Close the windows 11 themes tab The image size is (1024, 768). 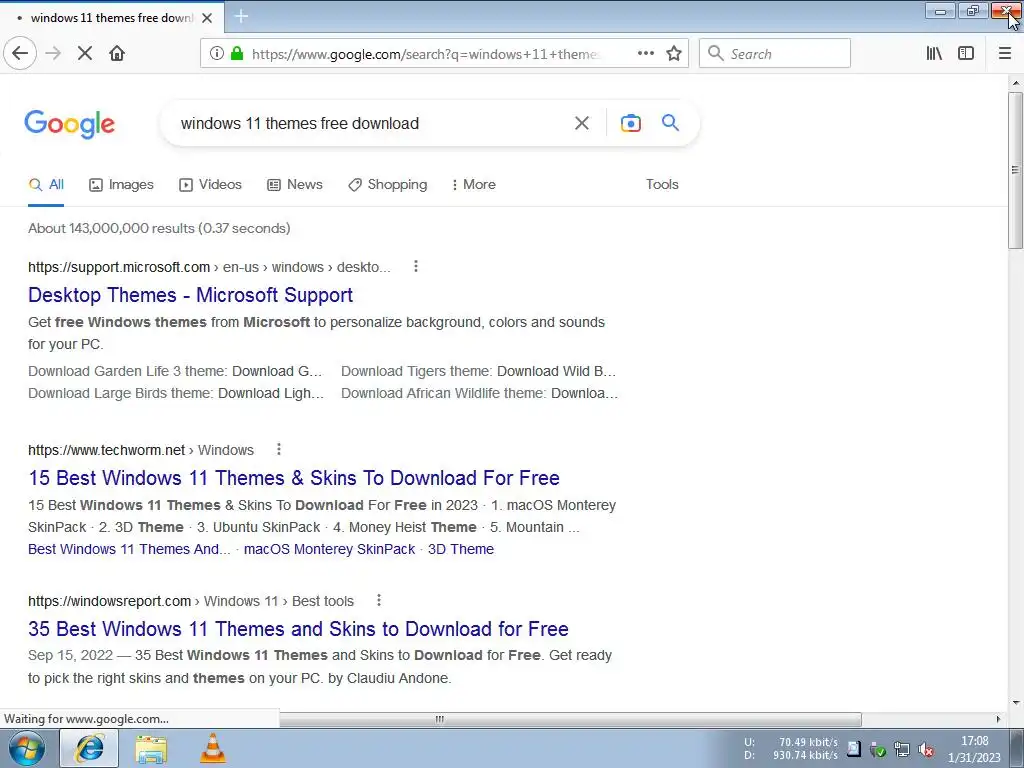pos(207,18)
